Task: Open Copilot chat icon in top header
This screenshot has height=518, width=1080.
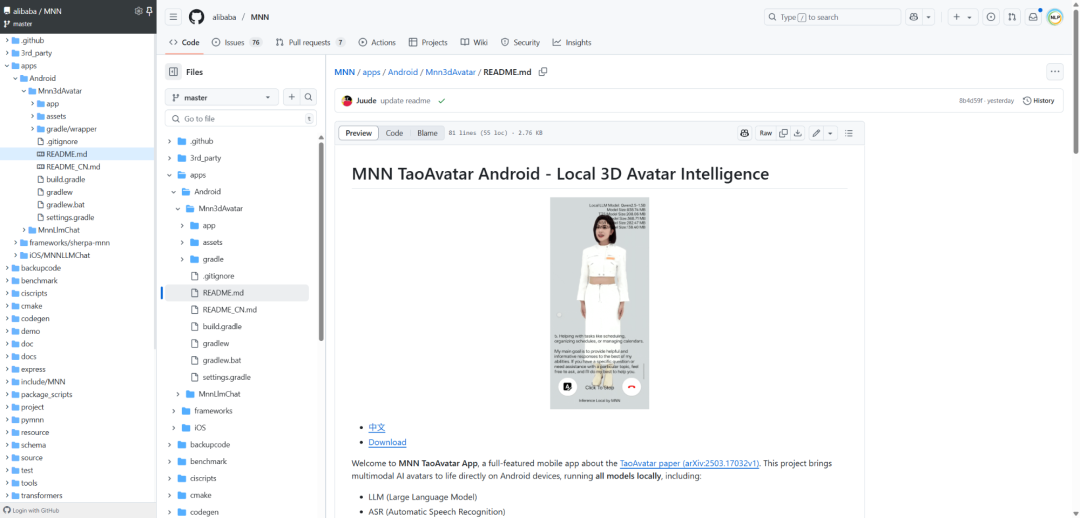Action: pos(914,17)
